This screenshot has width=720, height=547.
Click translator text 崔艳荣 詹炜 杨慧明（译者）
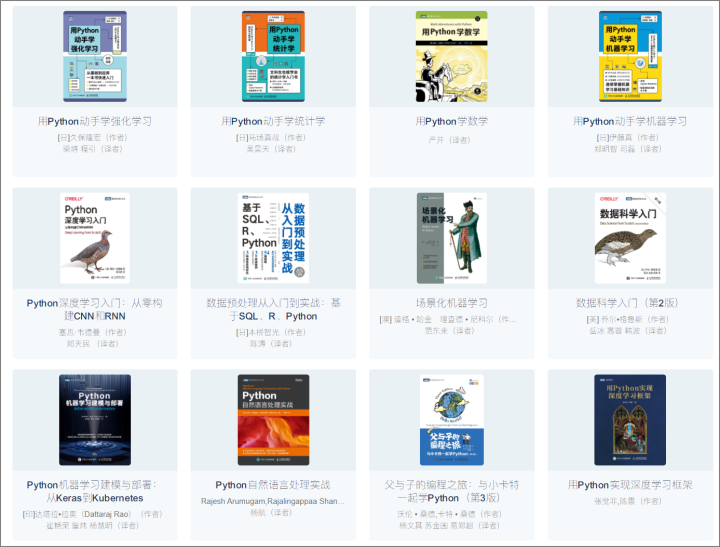pos(93,525)
